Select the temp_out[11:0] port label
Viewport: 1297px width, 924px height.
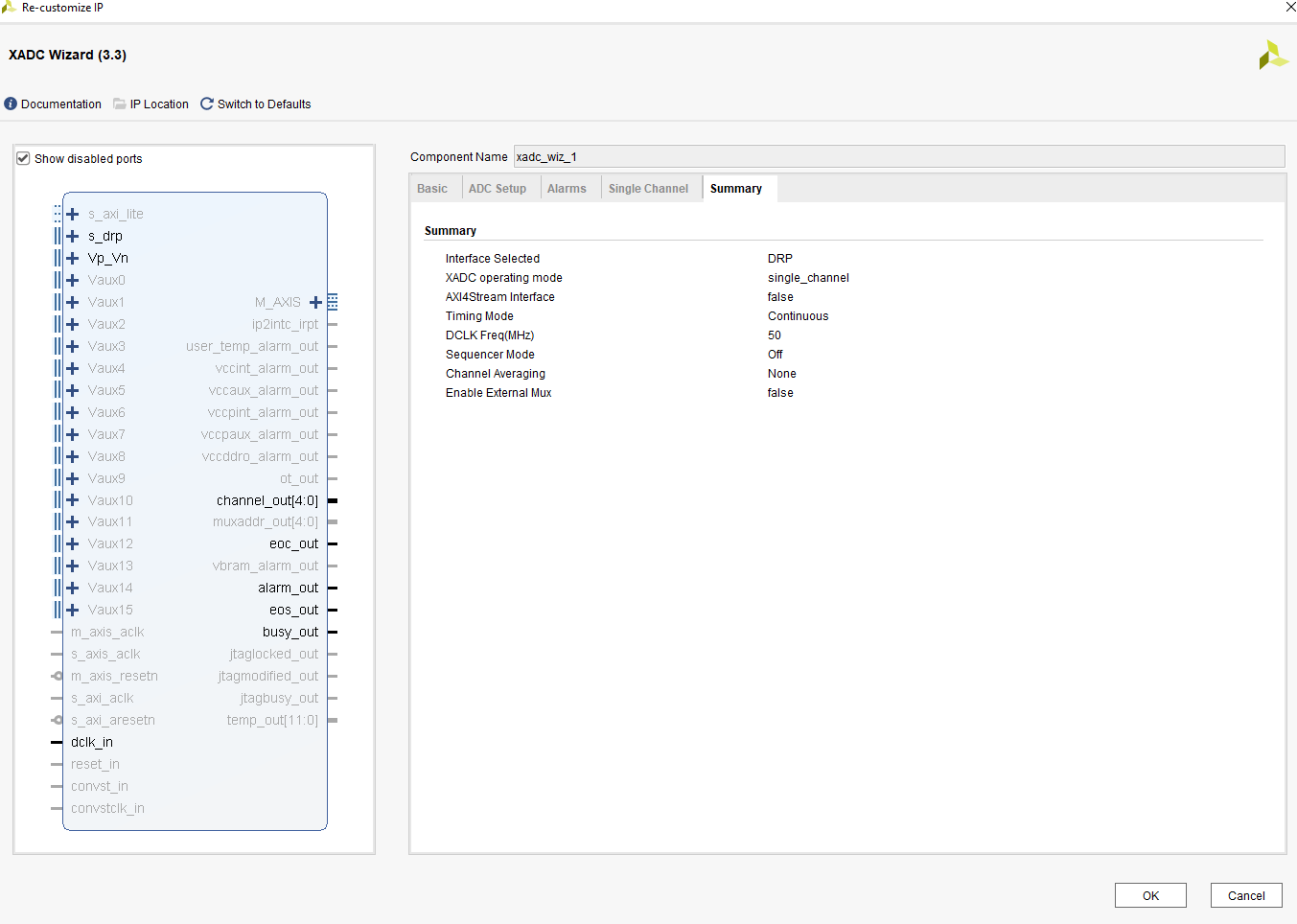tap(272, 720)
